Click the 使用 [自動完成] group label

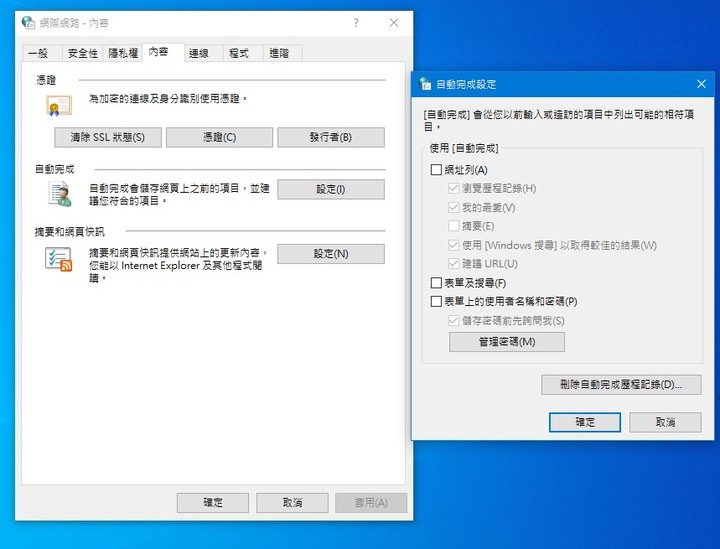pyautogui.click(x=464, y=148)
